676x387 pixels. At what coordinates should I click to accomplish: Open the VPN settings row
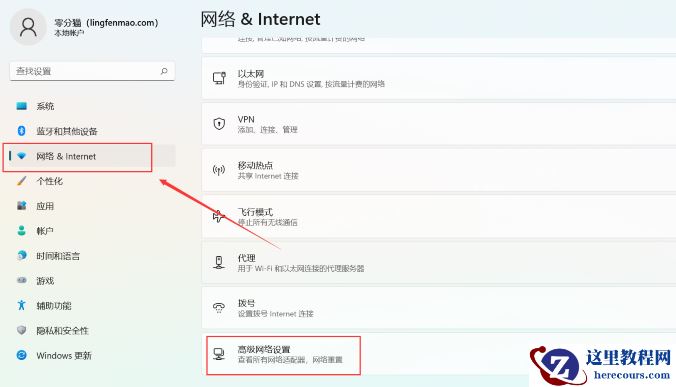[x=439, y=124]
